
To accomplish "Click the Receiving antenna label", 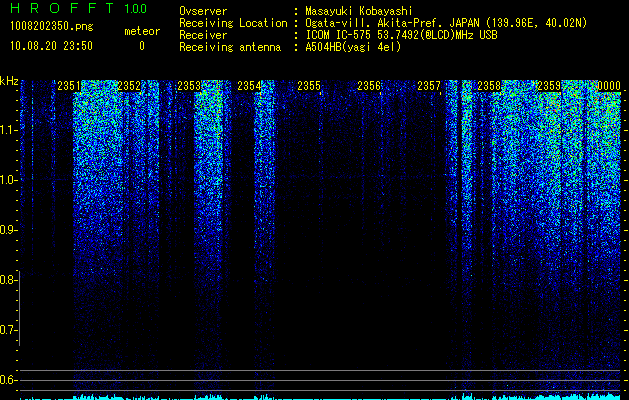I will [x=230, y=47].
